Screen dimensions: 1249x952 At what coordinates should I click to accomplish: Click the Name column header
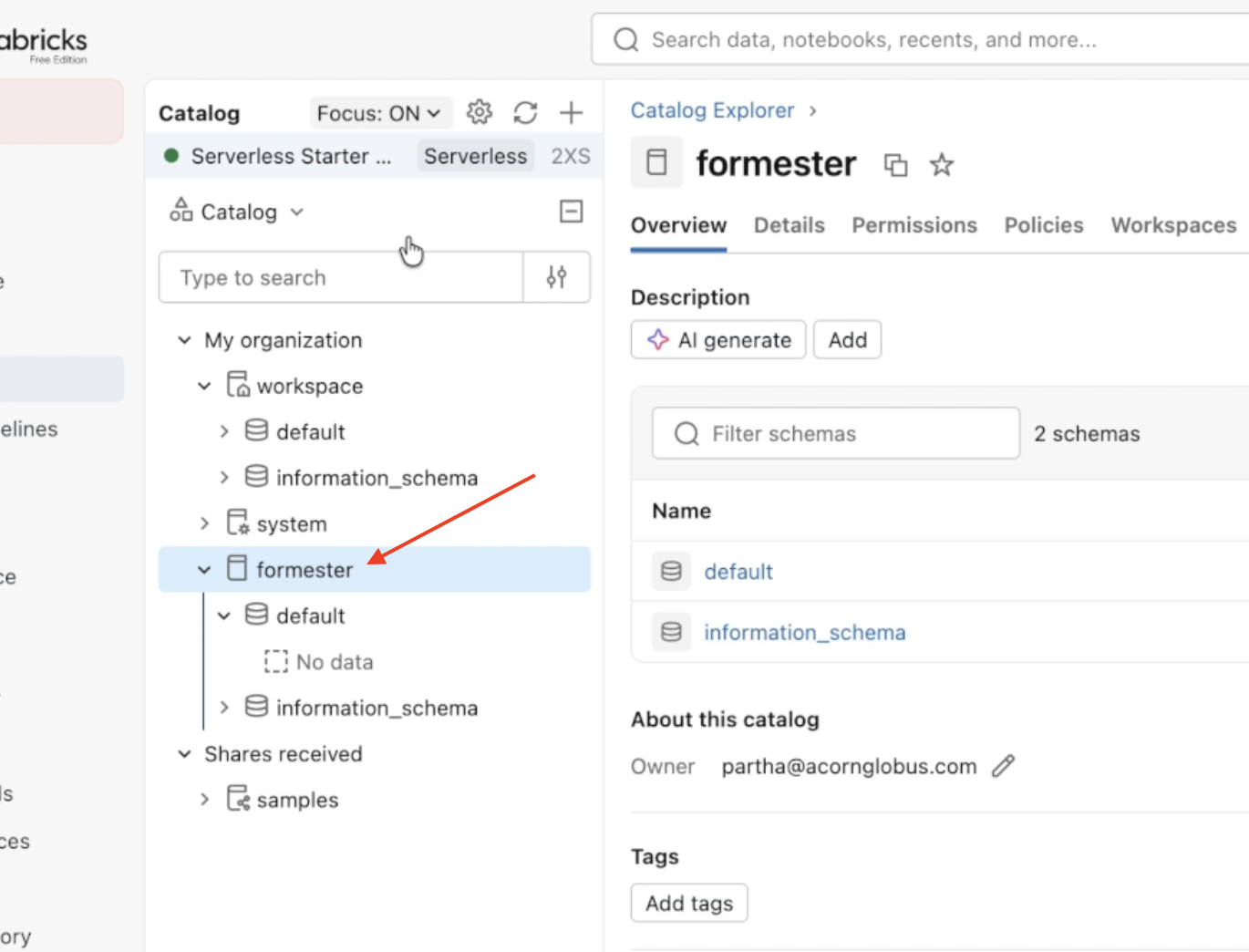[681, 511]
